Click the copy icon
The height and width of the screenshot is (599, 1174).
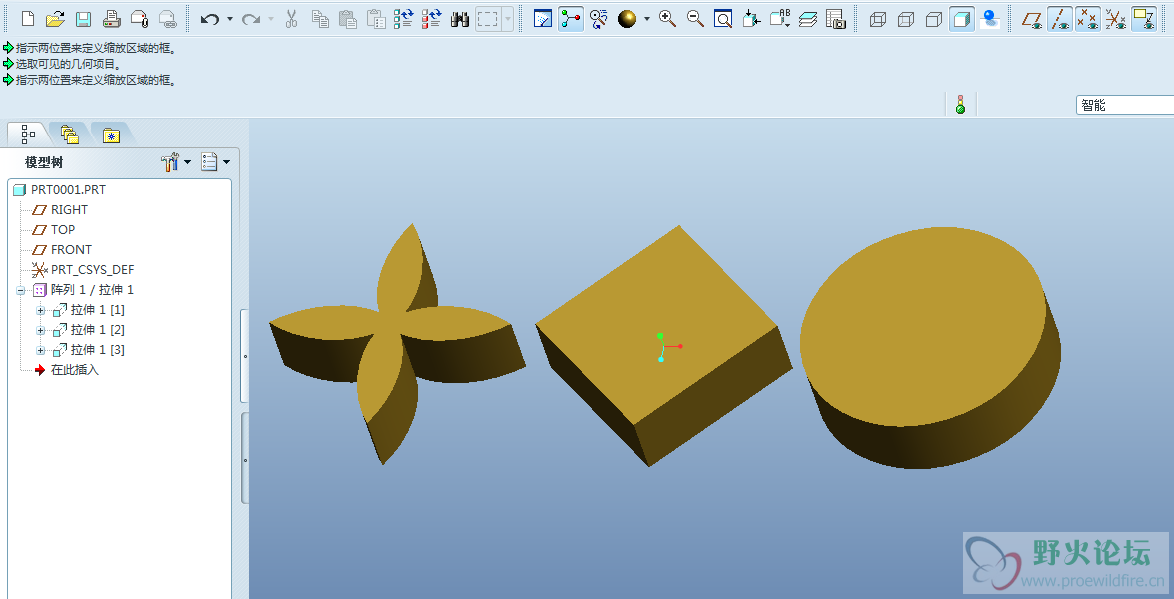[x=320, y=19]
